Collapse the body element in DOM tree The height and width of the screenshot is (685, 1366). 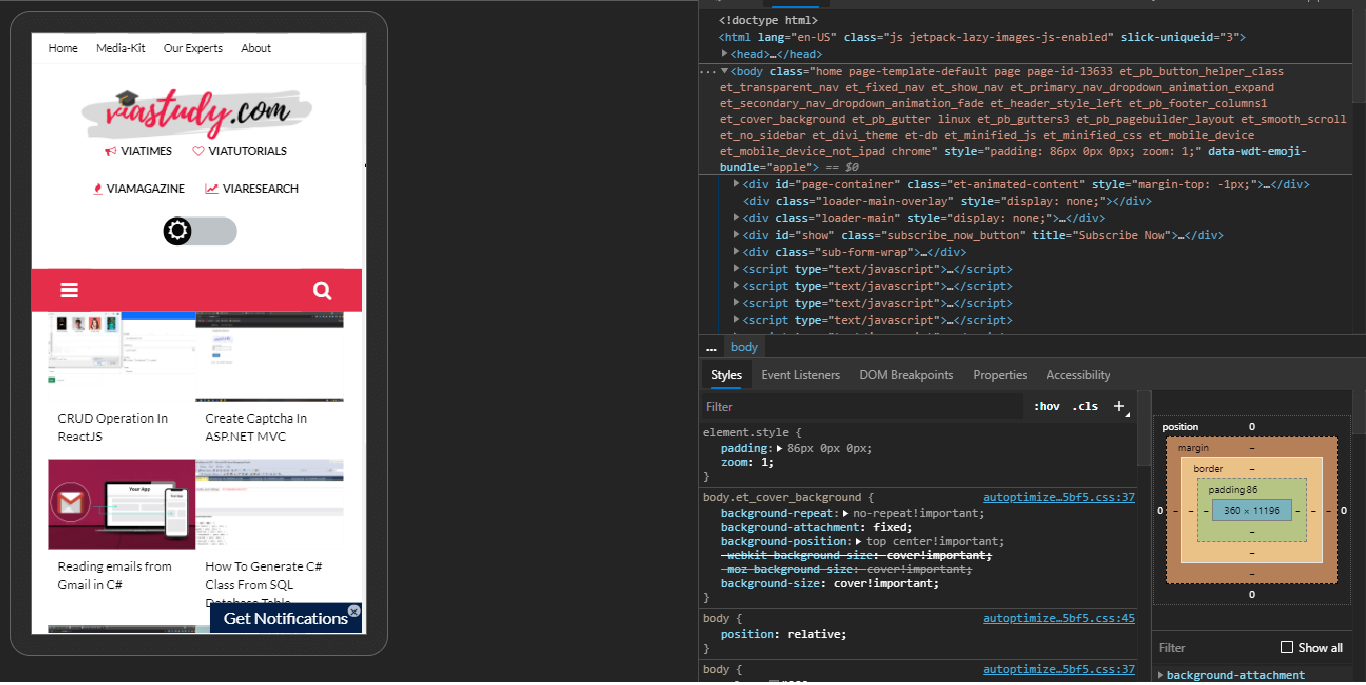724,71
